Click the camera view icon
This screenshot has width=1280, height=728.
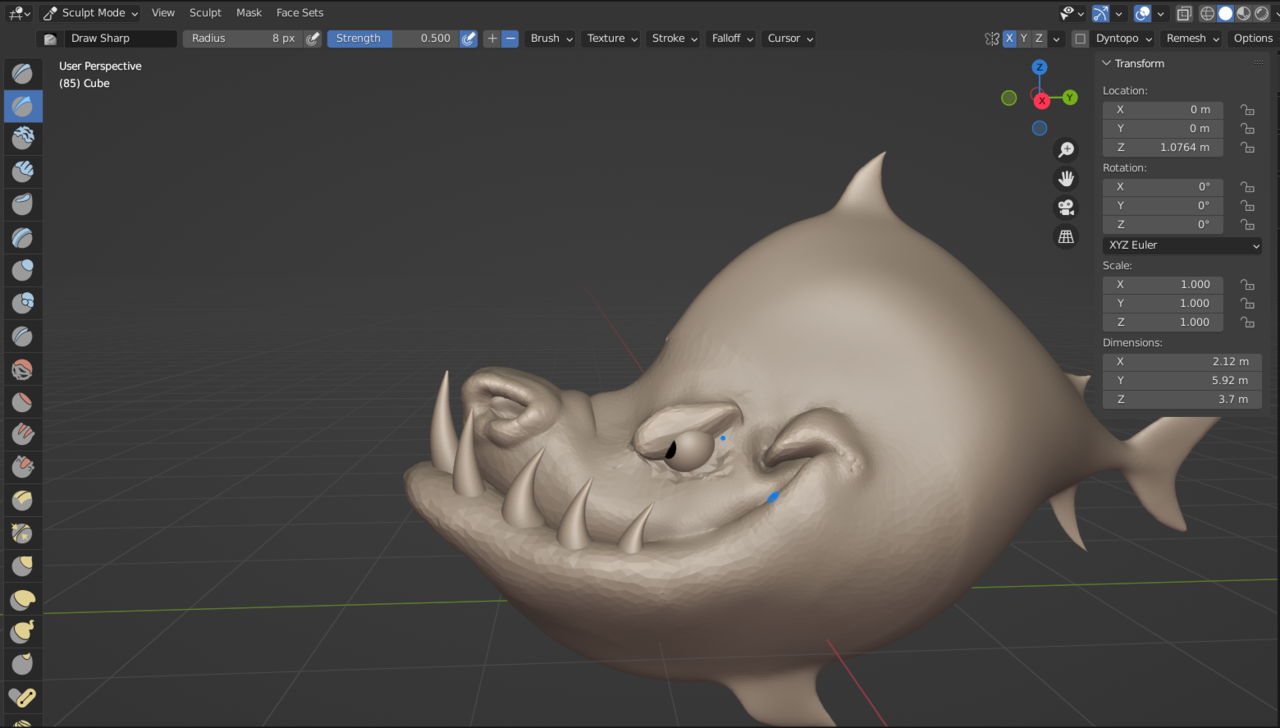point(1066,207)
